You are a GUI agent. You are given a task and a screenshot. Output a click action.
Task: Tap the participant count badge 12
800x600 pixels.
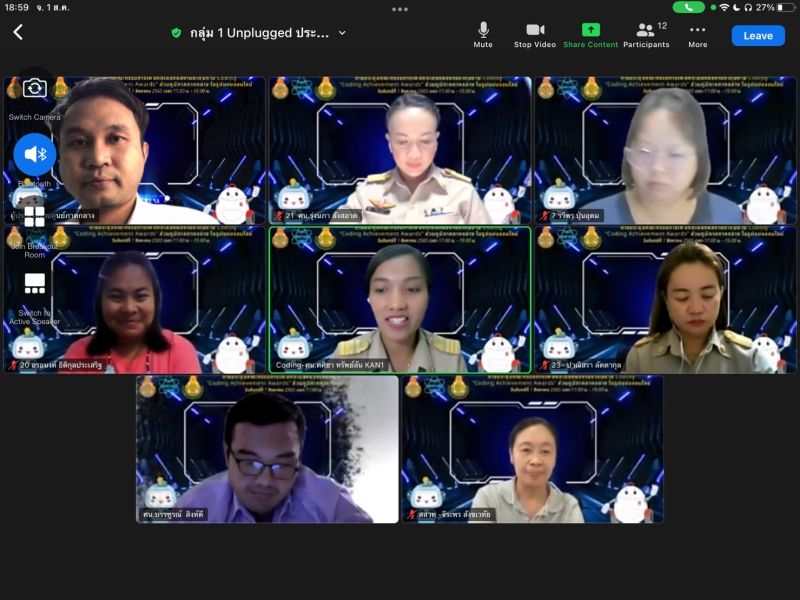pyautogui.click(x=662, y=26)
